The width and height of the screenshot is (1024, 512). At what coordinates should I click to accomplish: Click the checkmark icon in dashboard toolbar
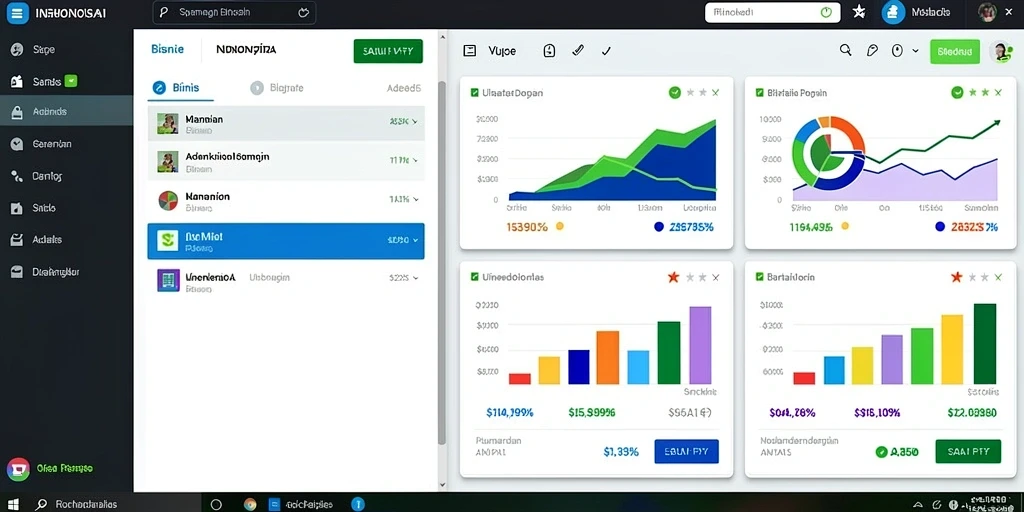[x=606, y=51]
